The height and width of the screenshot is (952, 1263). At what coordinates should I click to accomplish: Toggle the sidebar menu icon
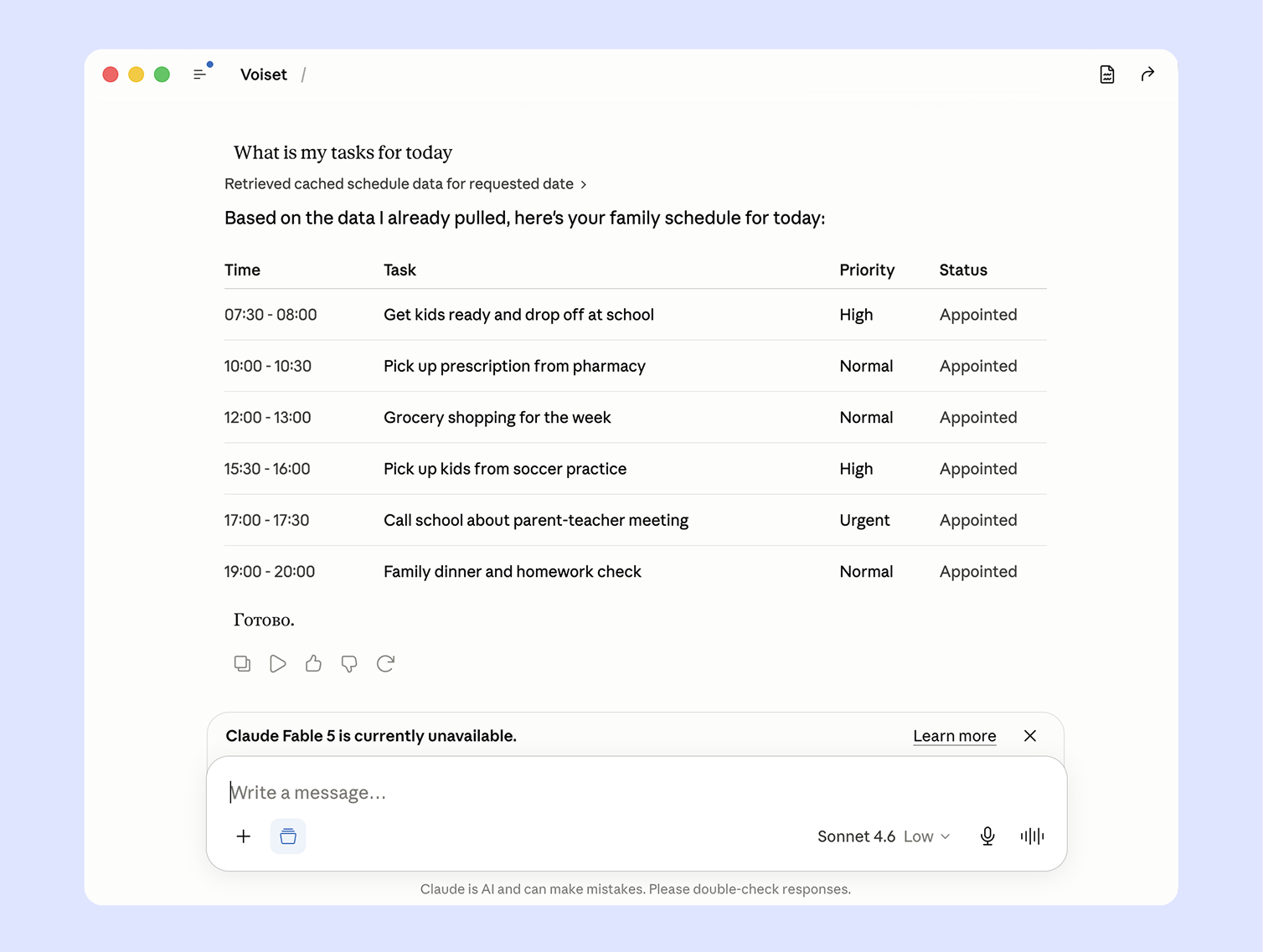tap(199, 75)
